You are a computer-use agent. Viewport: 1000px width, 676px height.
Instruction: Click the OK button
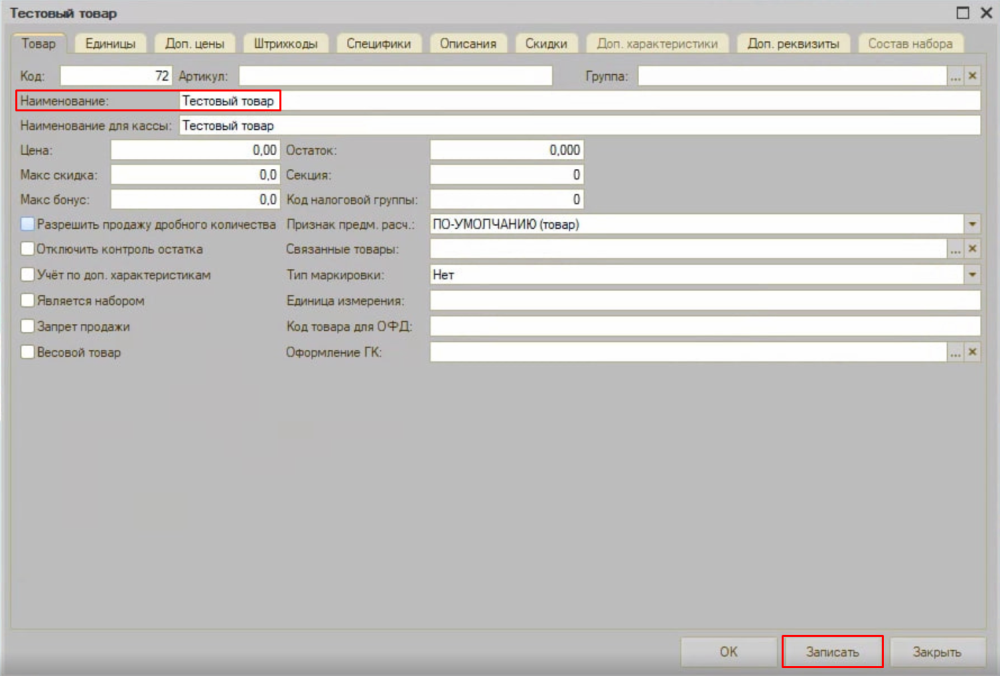(x=728, y=652)
